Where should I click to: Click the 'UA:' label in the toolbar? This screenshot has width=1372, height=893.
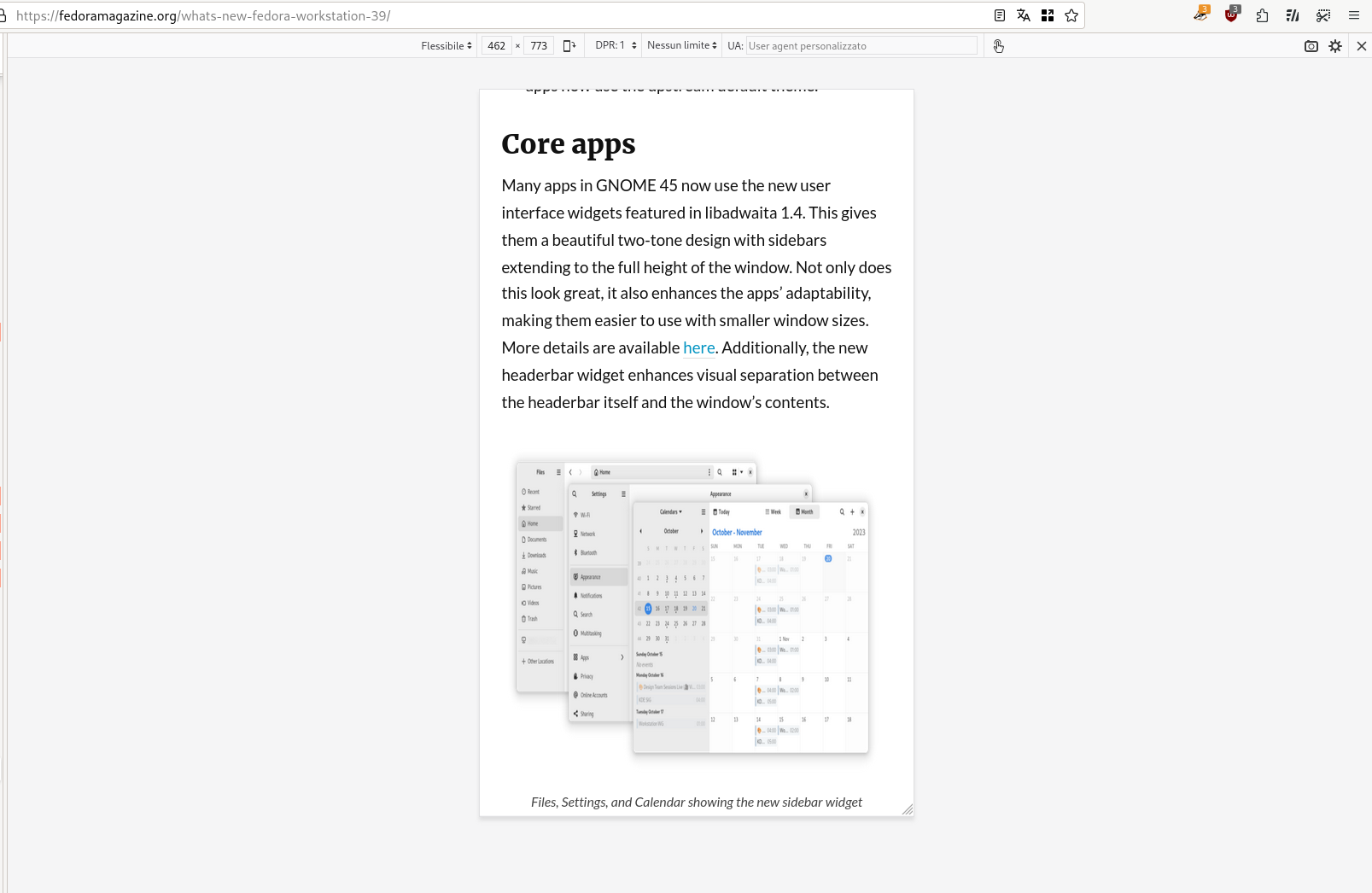[735, 46]
